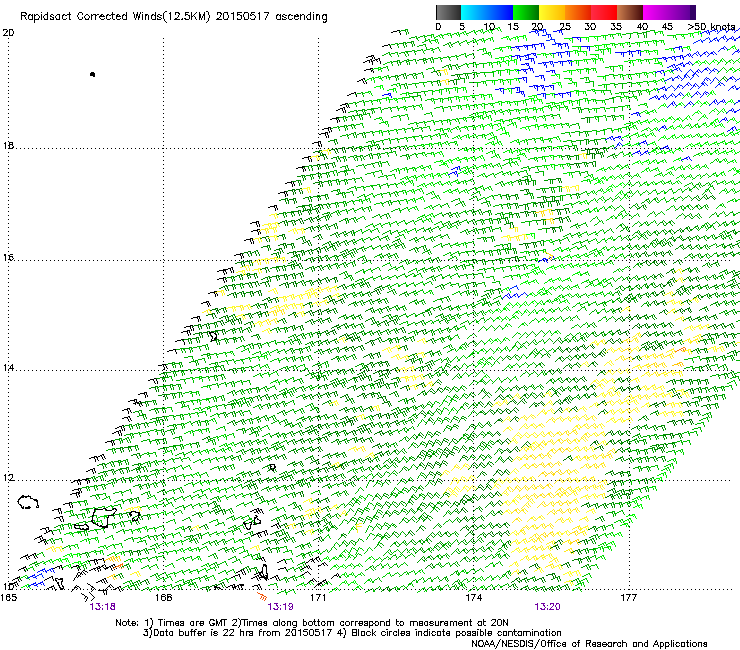
Task: Click the legend tick label '25'
Action: (564, 27)
